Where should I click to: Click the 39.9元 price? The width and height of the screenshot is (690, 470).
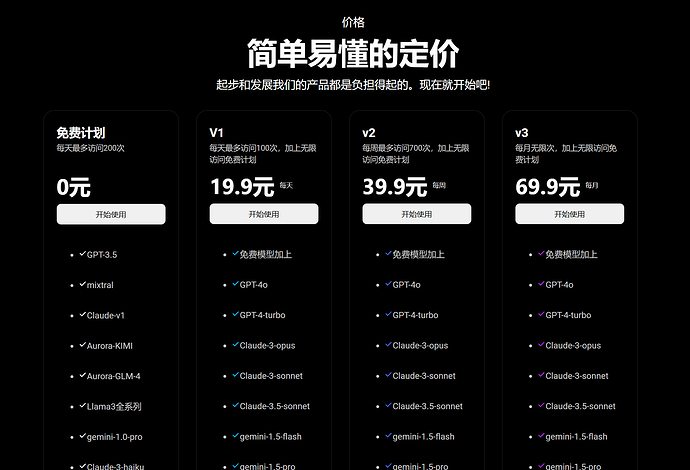coord(395,187)
